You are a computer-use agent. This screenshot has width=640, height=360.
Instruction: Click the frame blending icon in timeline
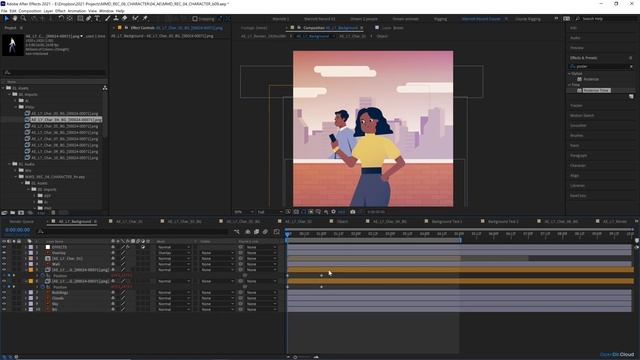click(x=256, y=231)
